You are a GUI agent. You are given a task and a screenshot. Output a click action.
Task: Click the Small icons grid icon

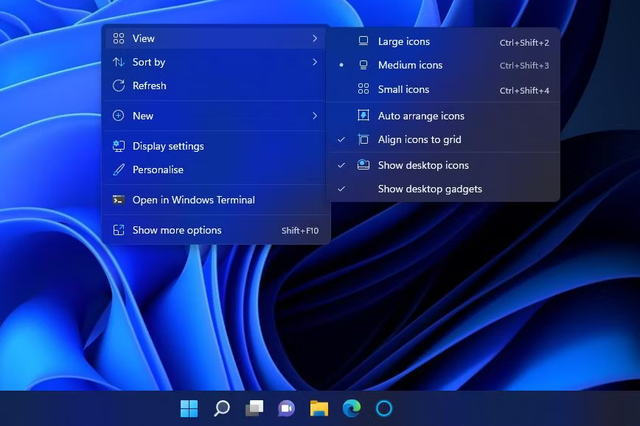363,89
